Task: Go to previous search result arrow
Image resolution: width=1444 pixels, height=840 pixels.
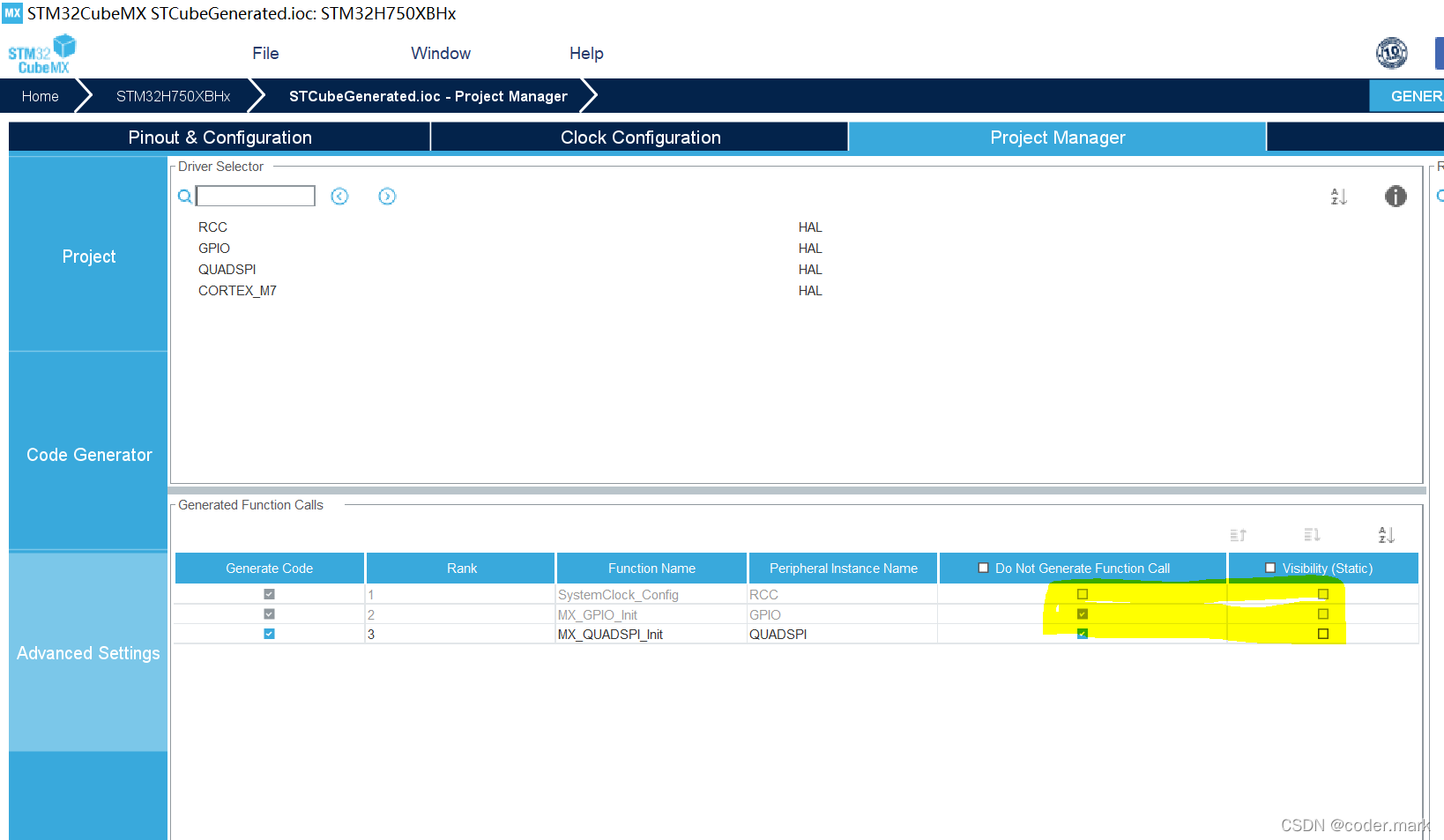Action: tap(339, 196)
